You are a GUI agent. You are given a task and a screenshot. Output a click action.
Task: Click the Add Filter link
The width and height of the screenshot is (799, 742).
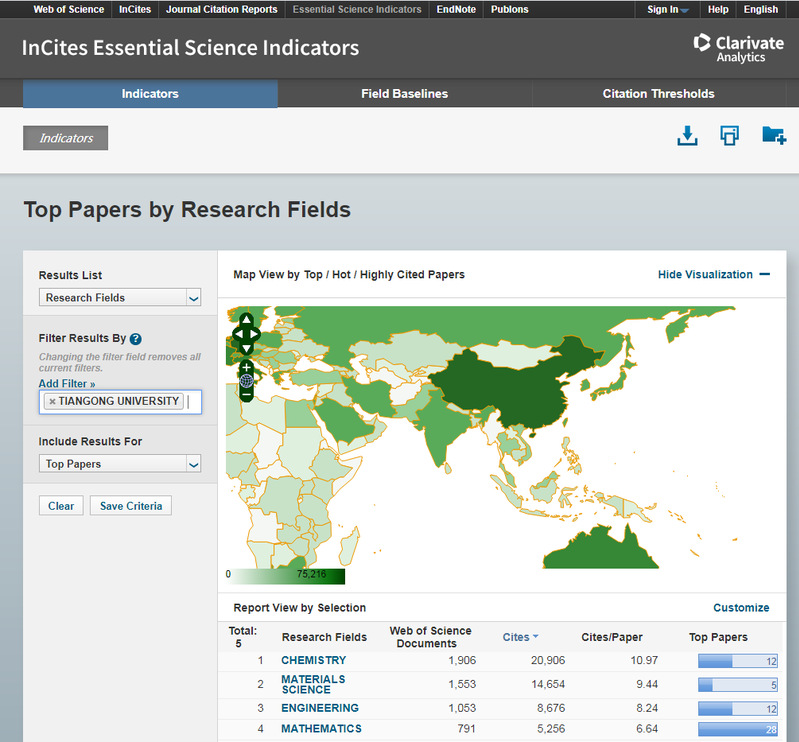(x=67, y=383)
